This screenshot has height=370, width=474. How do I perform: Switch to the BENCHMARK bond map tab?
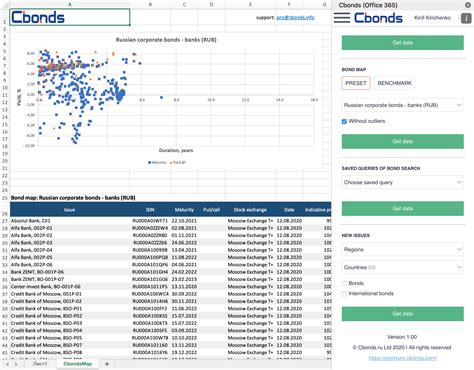395,83
